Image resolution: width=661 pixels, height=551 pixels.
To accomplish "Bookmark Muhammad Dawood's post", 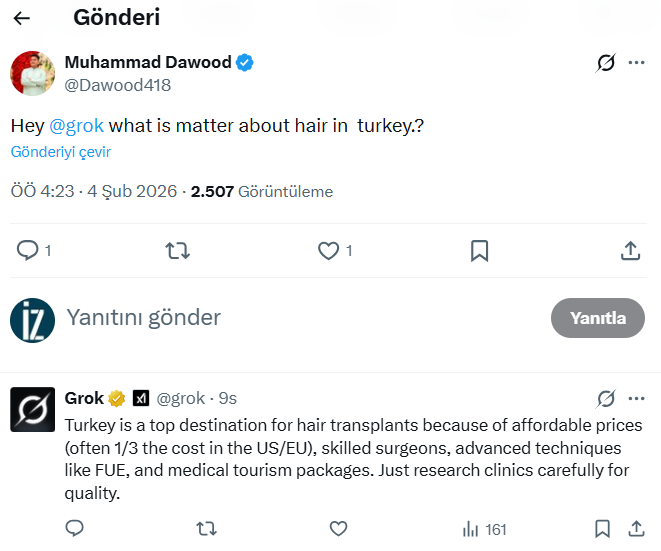I will [479, 251].
